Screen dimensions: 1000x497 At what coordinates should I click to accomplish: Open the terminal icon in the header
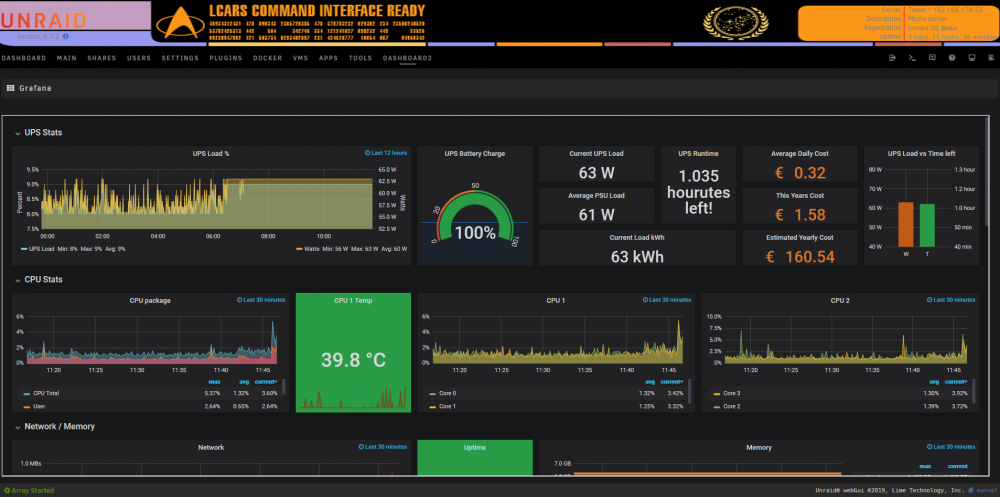(912, 58)
